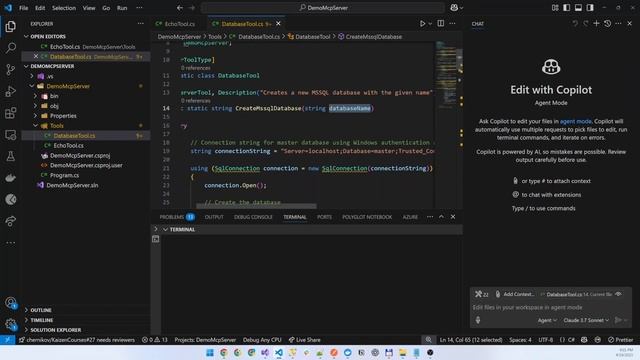Open Claude 3.7 Sonnet model dropdown

coord(586,320)
